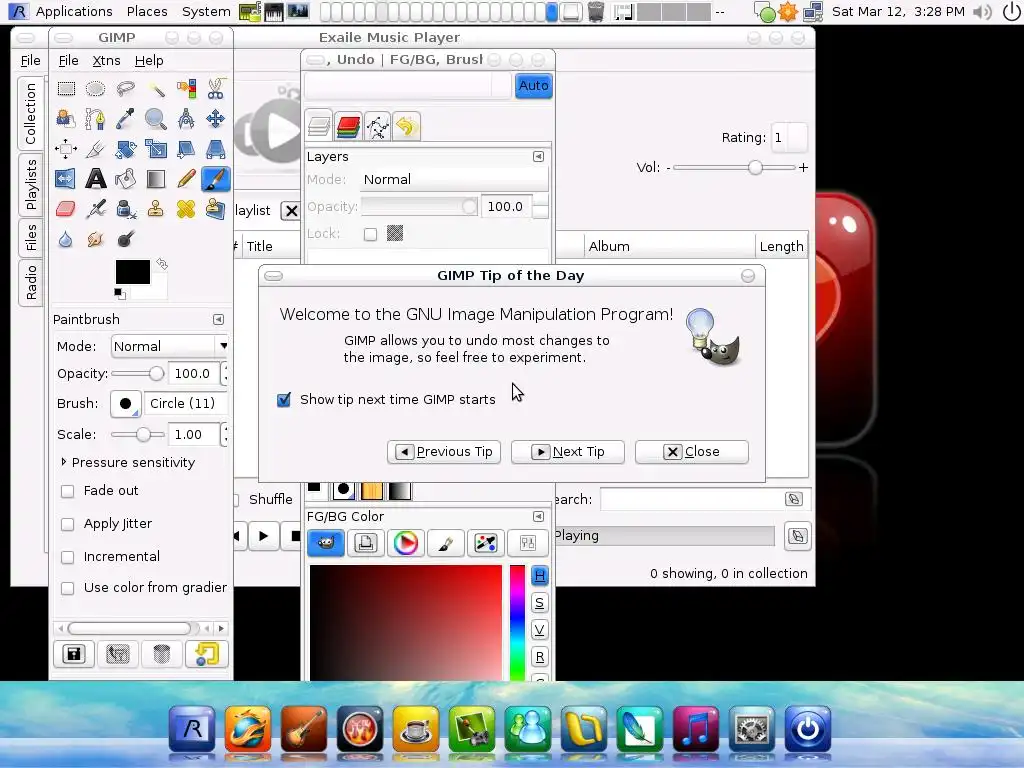
Task: Select the Pencil tool
Action: click(x=185, y=178)
